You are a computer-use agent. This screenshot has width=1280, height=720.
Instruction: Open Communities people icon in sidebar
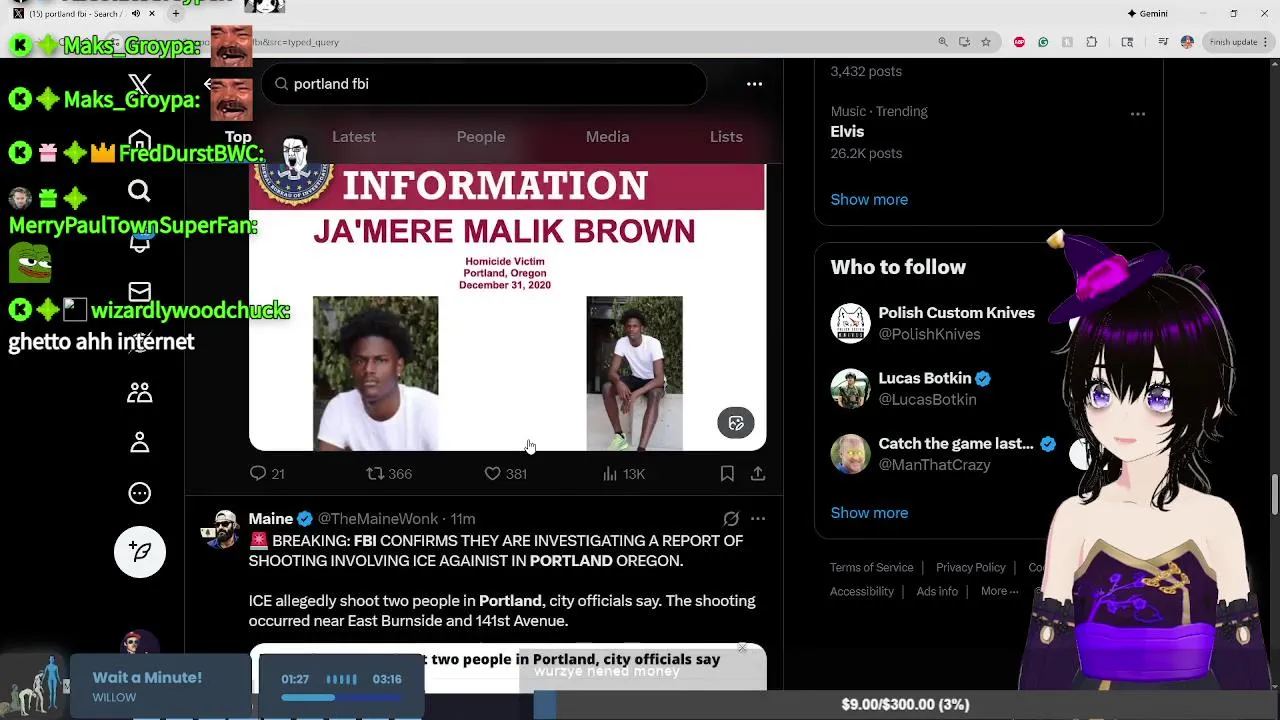pos(139,392)
